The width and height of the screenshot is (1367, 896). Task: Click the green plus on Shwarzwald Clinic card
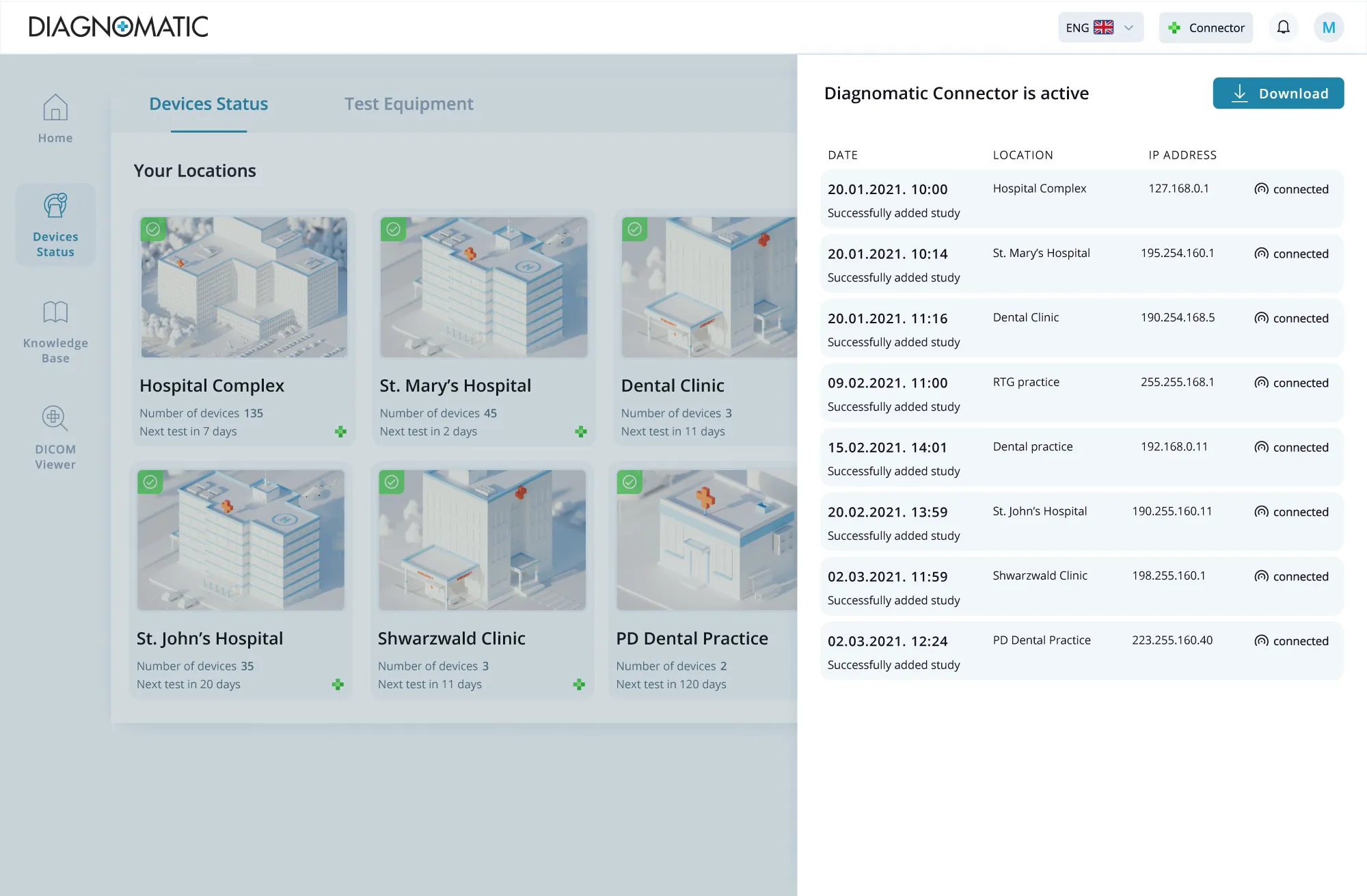click(580, 683)
